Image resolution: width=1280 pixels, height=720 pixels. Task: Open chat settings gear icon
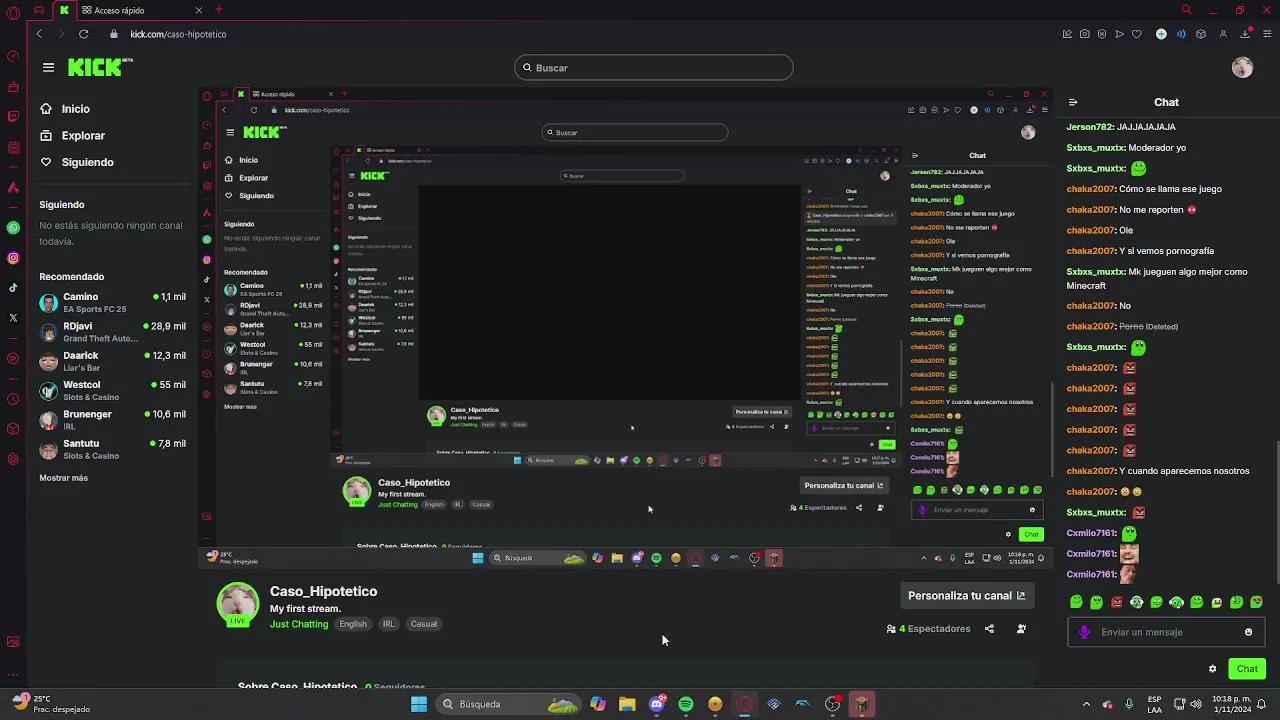click(1212, 669)
